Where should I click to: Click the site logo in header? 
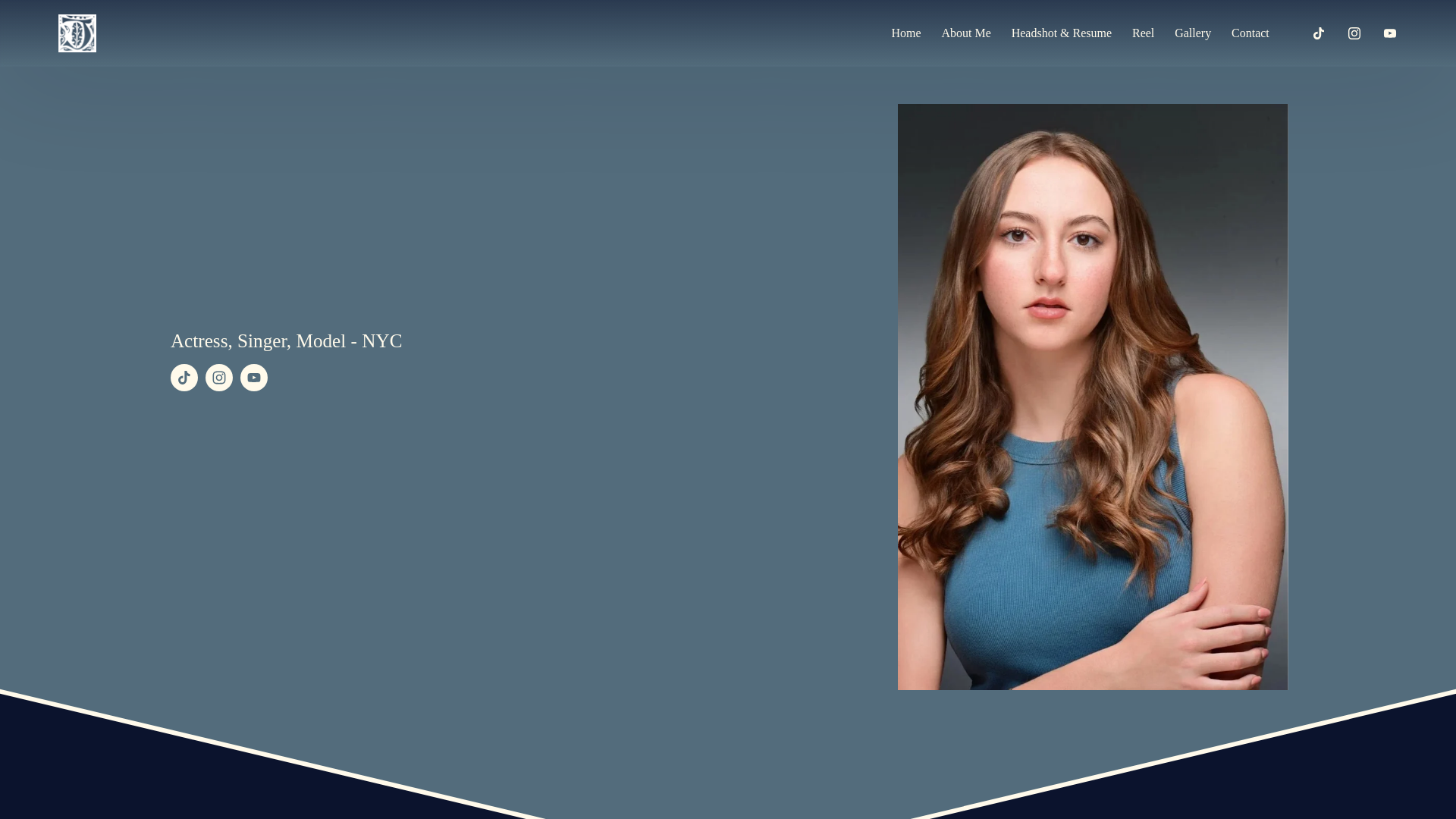coord(77,33)
